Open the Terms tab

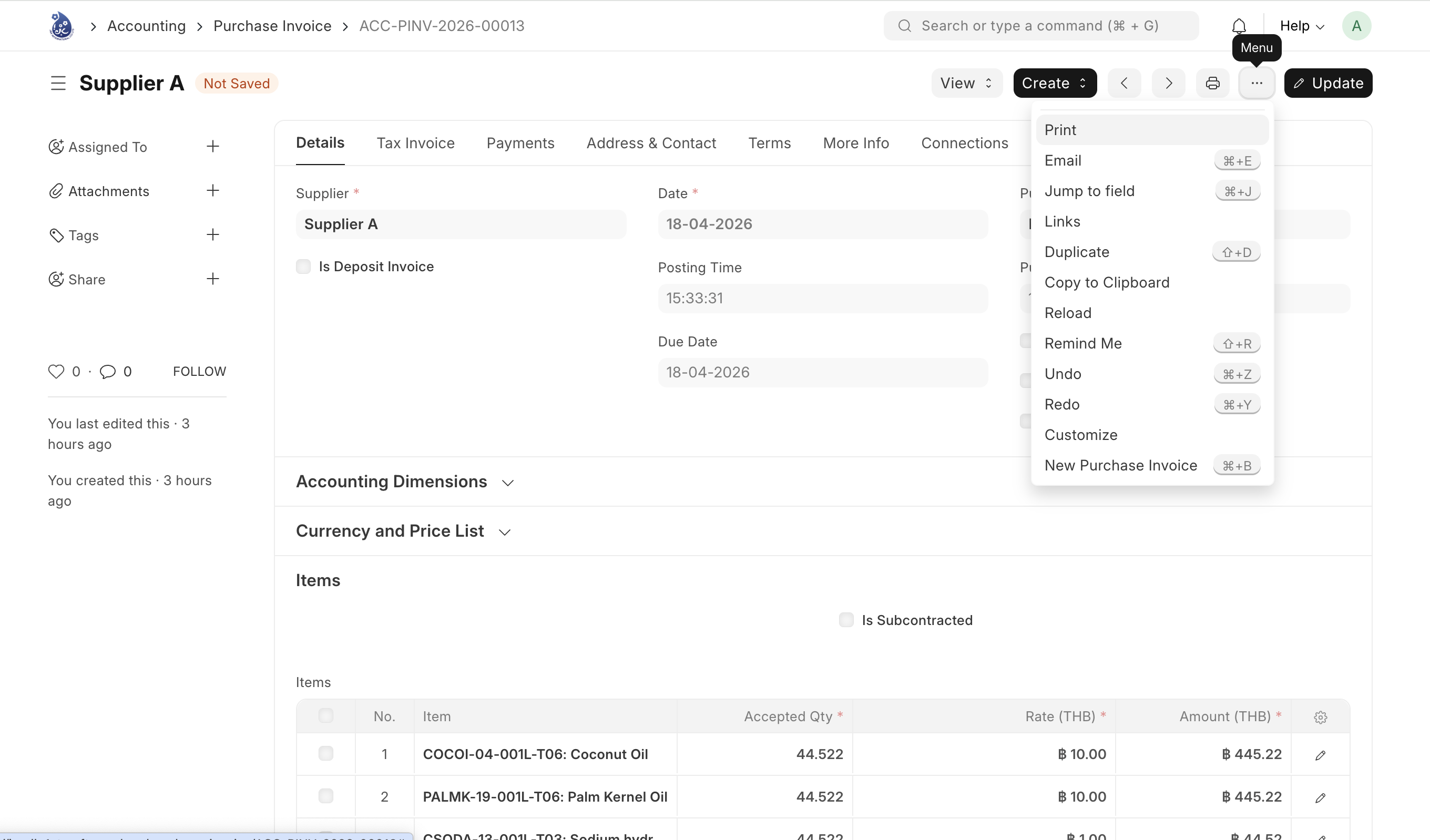tap(769, 143)
